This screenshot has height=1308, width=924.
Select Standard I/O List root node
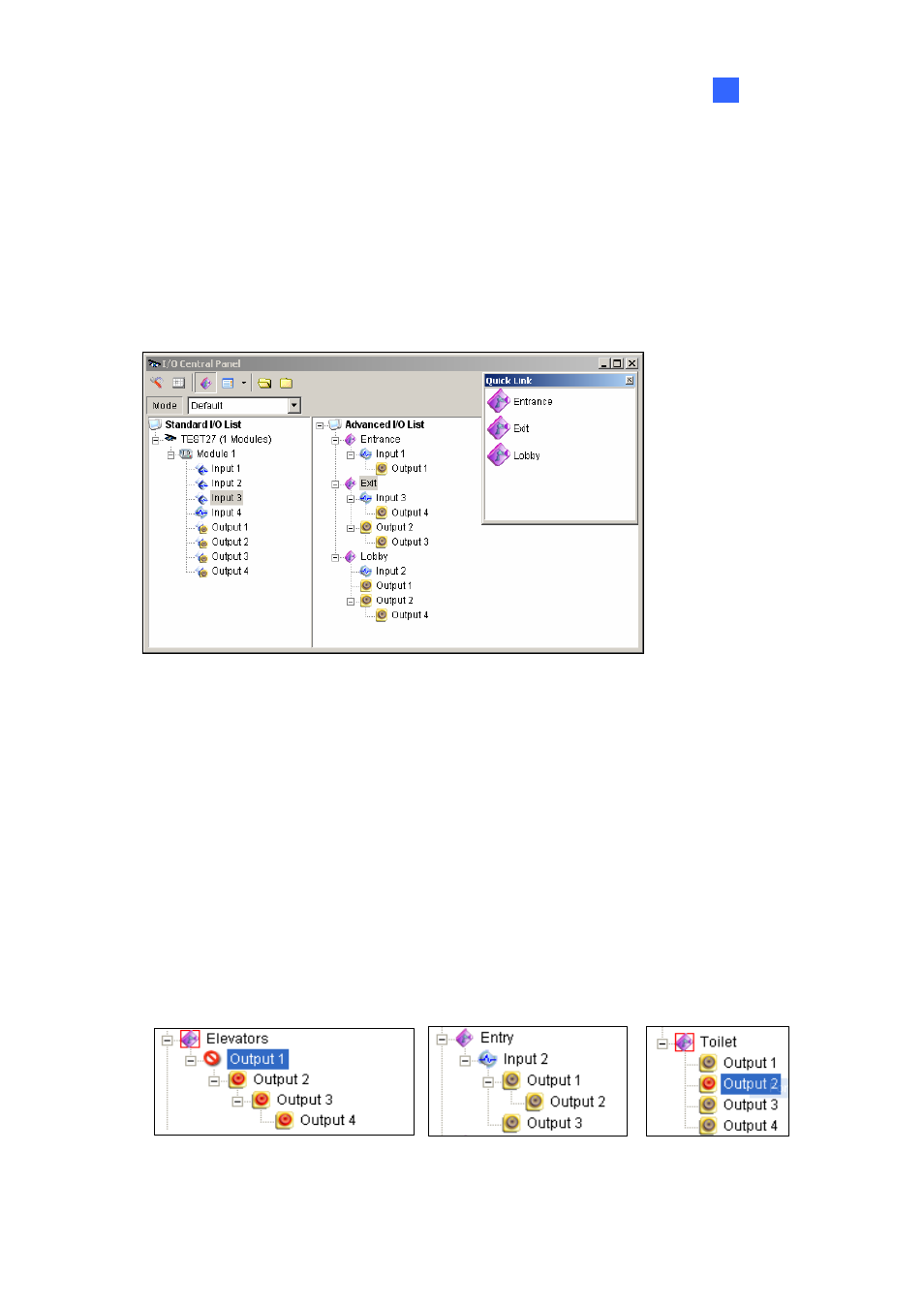pyautogui.click(x=202, y=424)
